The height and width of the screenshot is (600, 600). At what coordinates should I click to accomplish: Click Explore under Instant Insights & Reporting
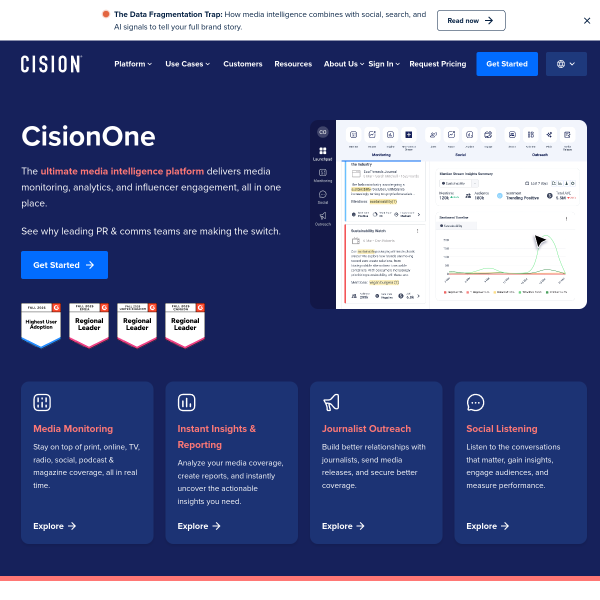(x=199, y=526)
